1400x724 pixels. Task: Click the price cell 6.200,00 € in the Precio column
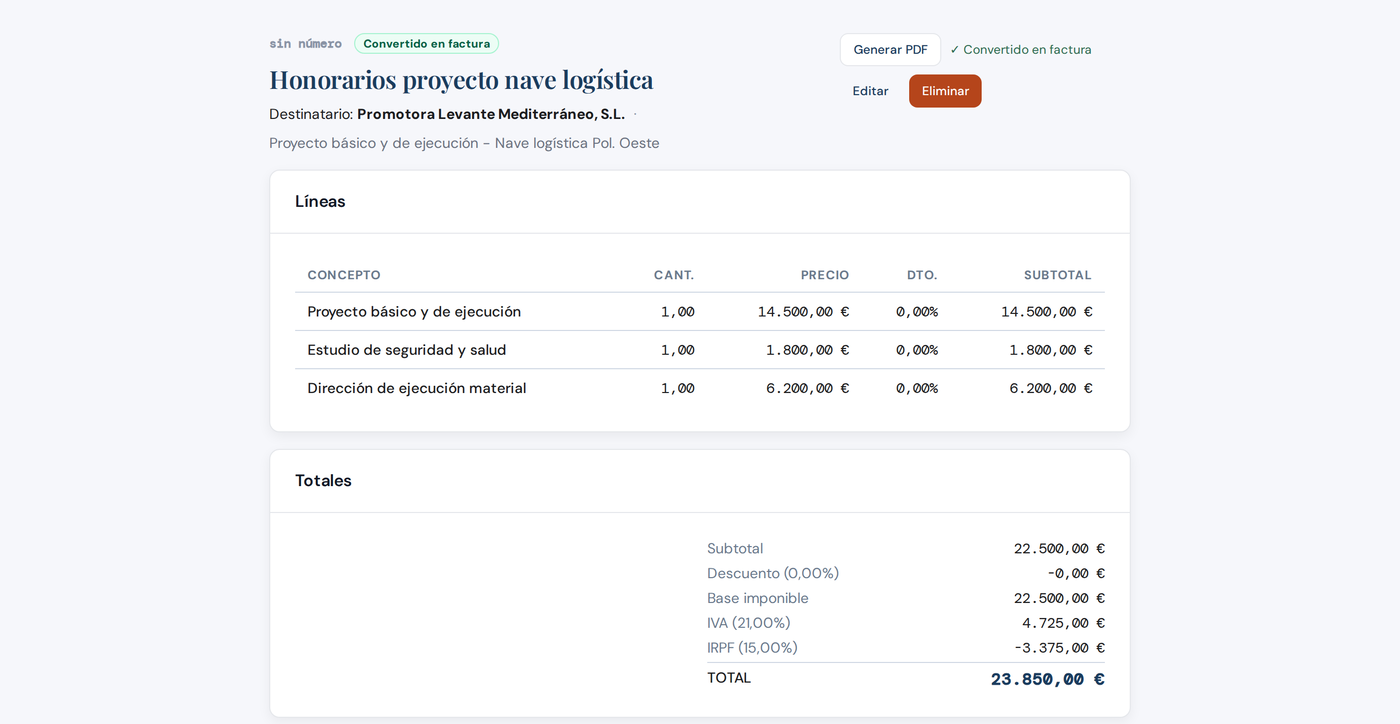[x=807, y=388]
